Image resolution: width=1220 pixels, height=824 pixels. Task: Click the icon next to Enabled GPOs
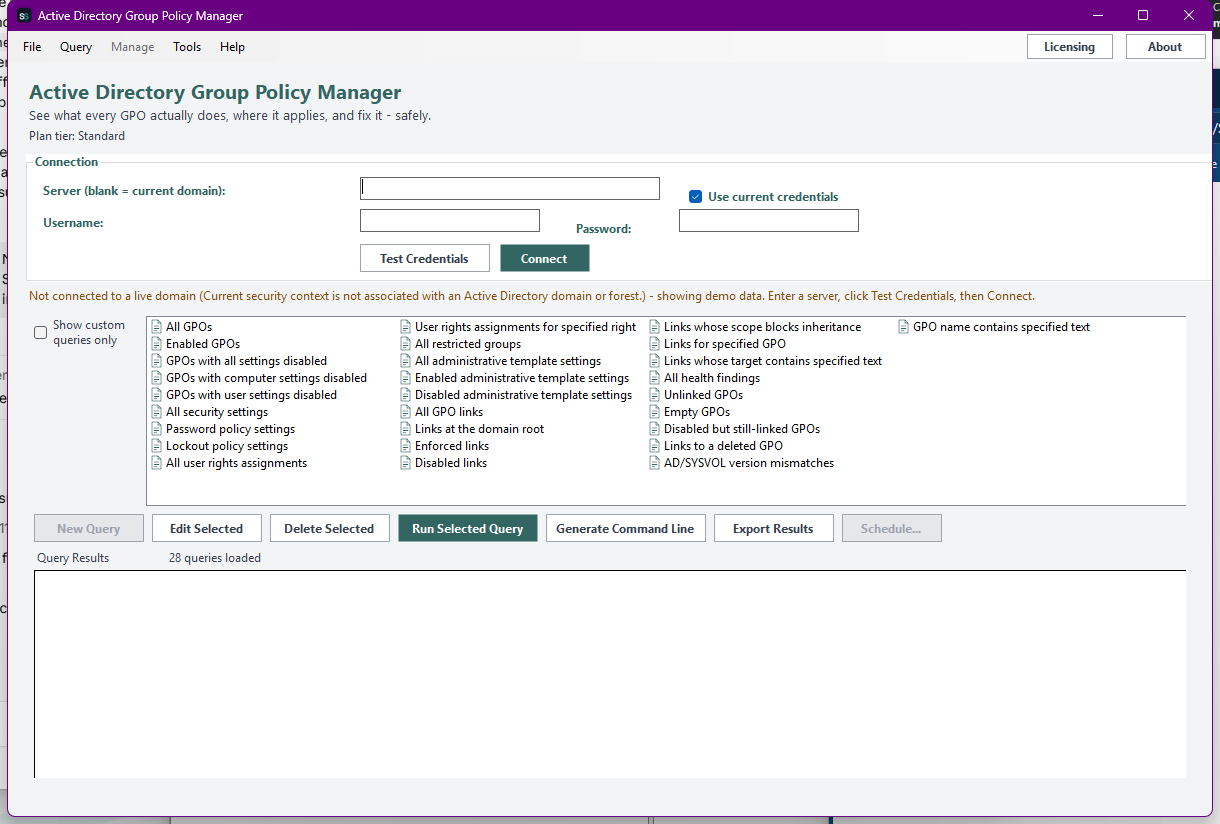click(x=156, y=344)
